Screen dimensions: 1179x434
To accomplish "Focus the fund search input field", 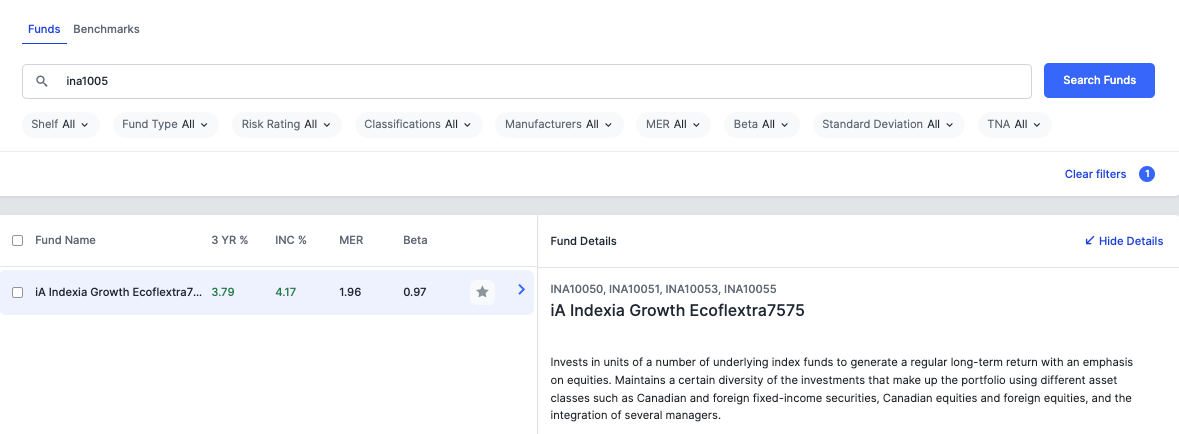I will (x=526, y=81).
